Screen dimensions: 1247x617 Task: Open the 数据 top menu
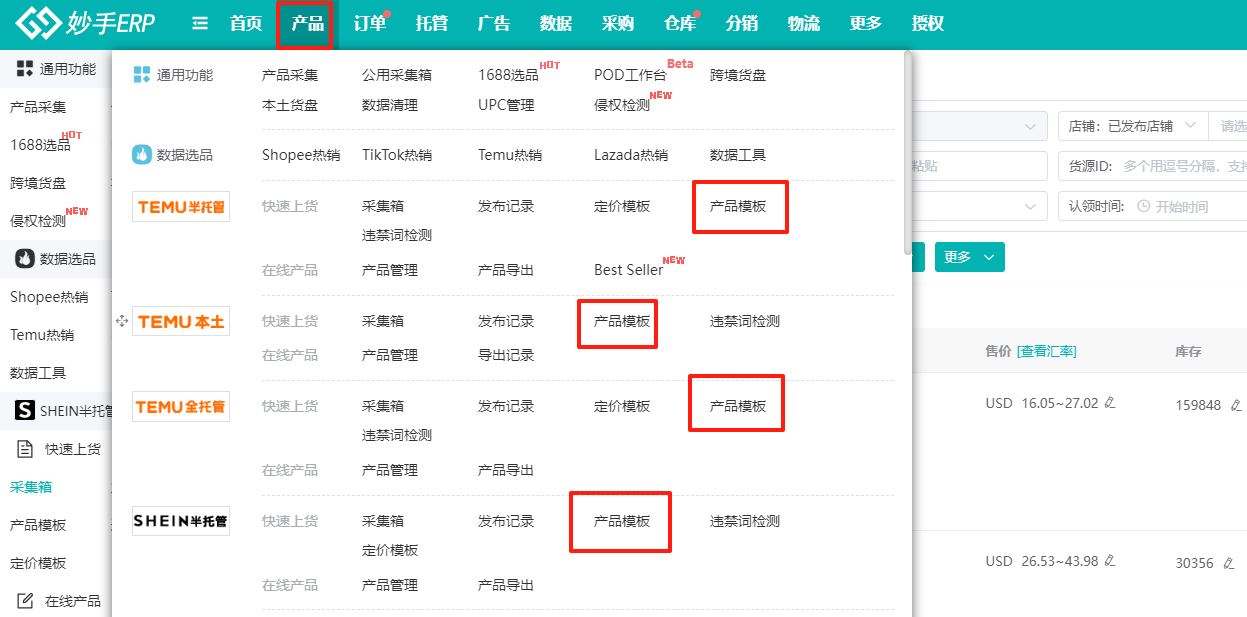(x=556, y=23)
